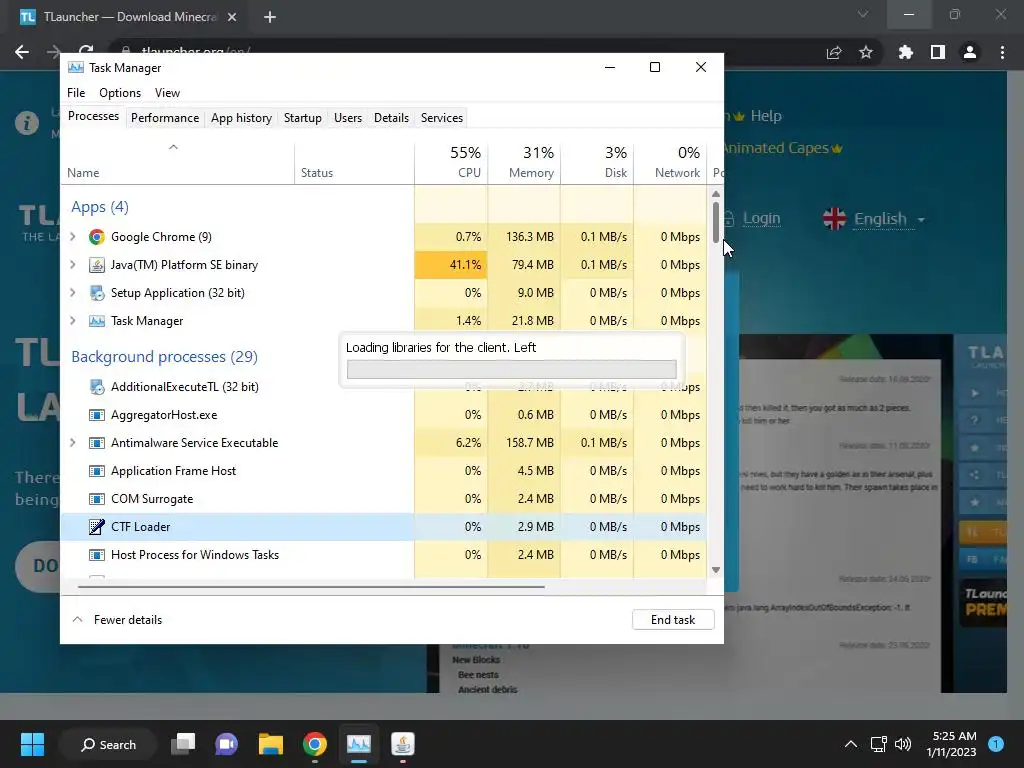Click the Java Platform SE binary icon

(97, 265)
